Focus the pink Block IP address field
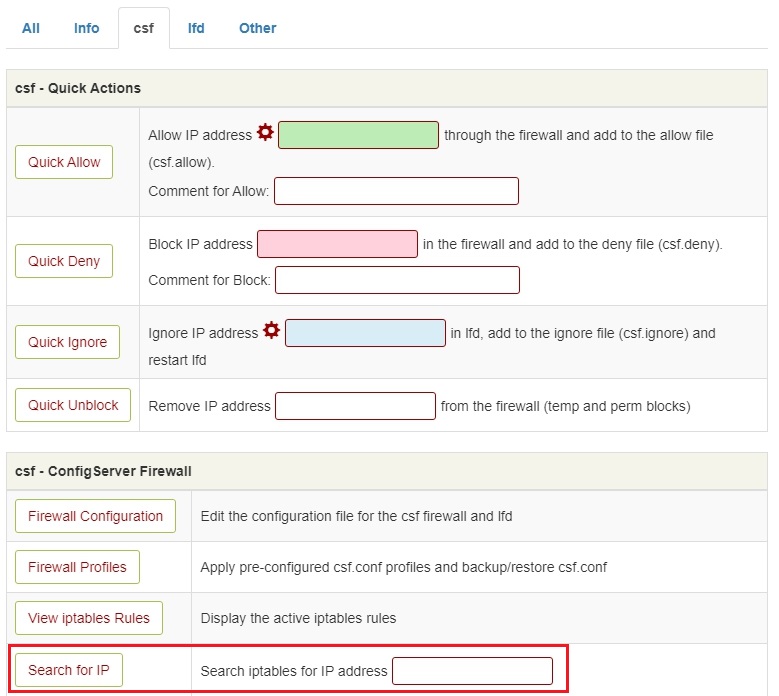This screenshot has height=696, width=779. coord(337,244)
